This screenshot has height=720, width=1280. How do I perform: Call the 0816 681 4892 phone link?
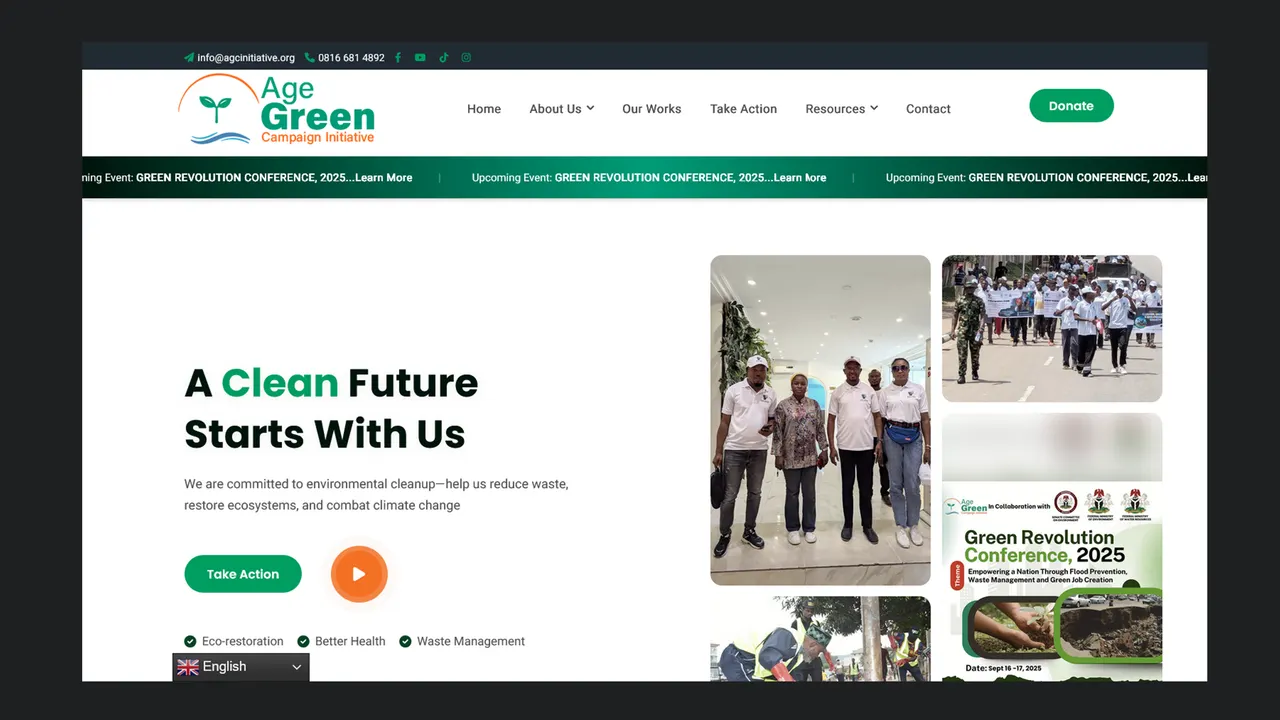click(345, 58)
